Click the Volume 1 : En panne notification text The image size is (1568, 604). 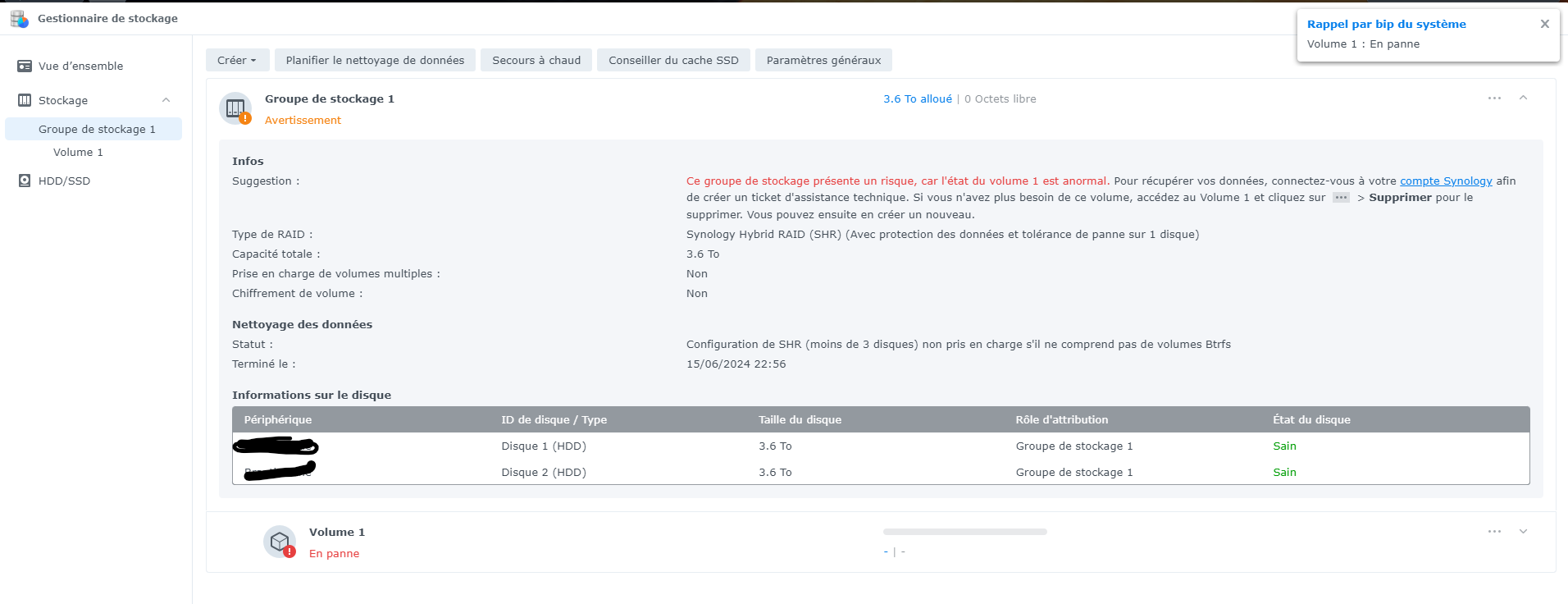[1363, 43]
